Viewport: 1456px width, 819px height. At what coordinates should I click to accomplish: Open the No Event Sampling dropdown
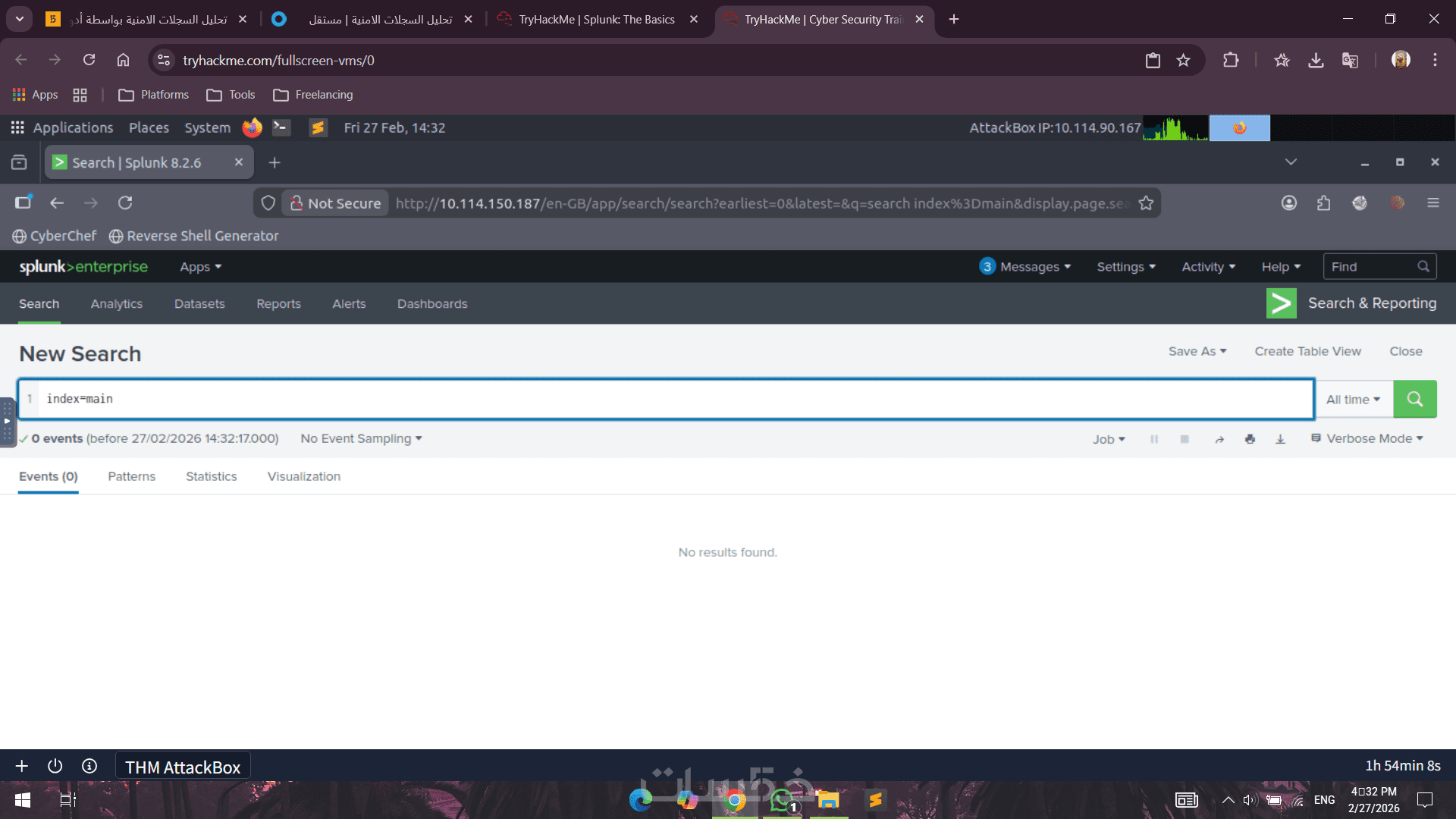click(x=361, y=438)
